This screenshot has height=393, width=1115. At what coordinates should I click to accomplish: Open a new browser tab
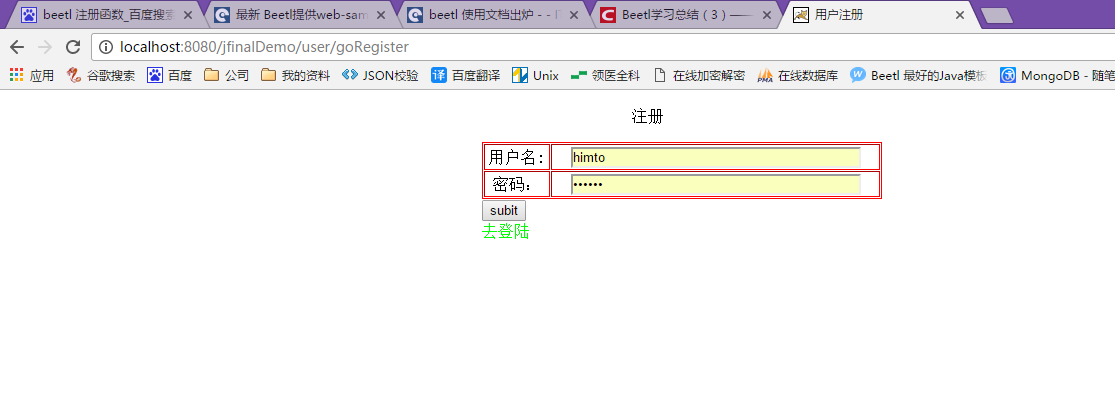(x=997, y=16)
